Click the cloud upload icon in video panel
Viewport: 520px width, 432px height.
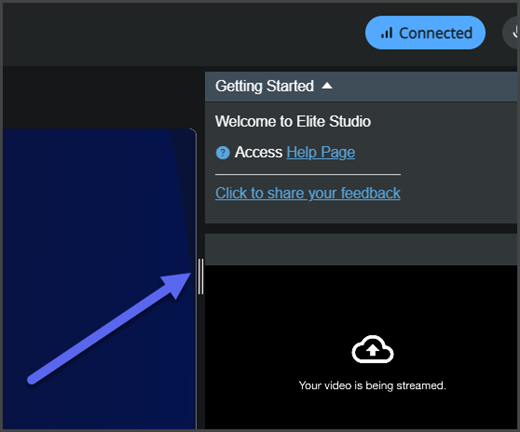tap(372, 349)
